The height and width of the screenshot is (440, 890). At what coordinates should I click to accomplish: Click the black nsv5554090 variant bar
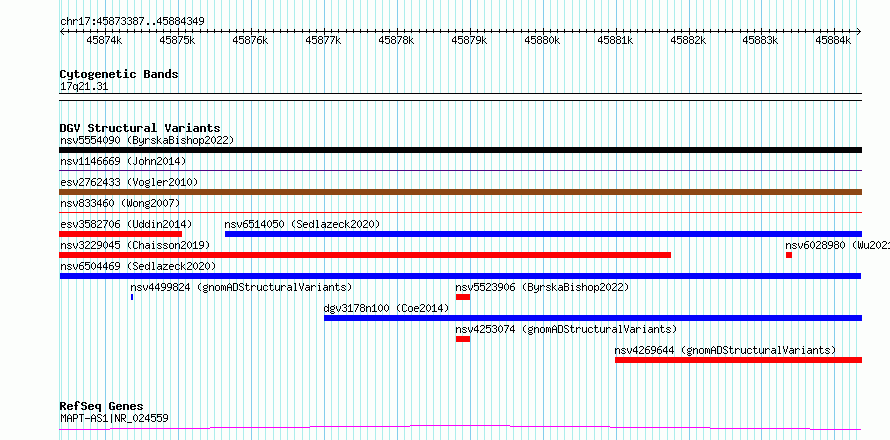point(460,150)
